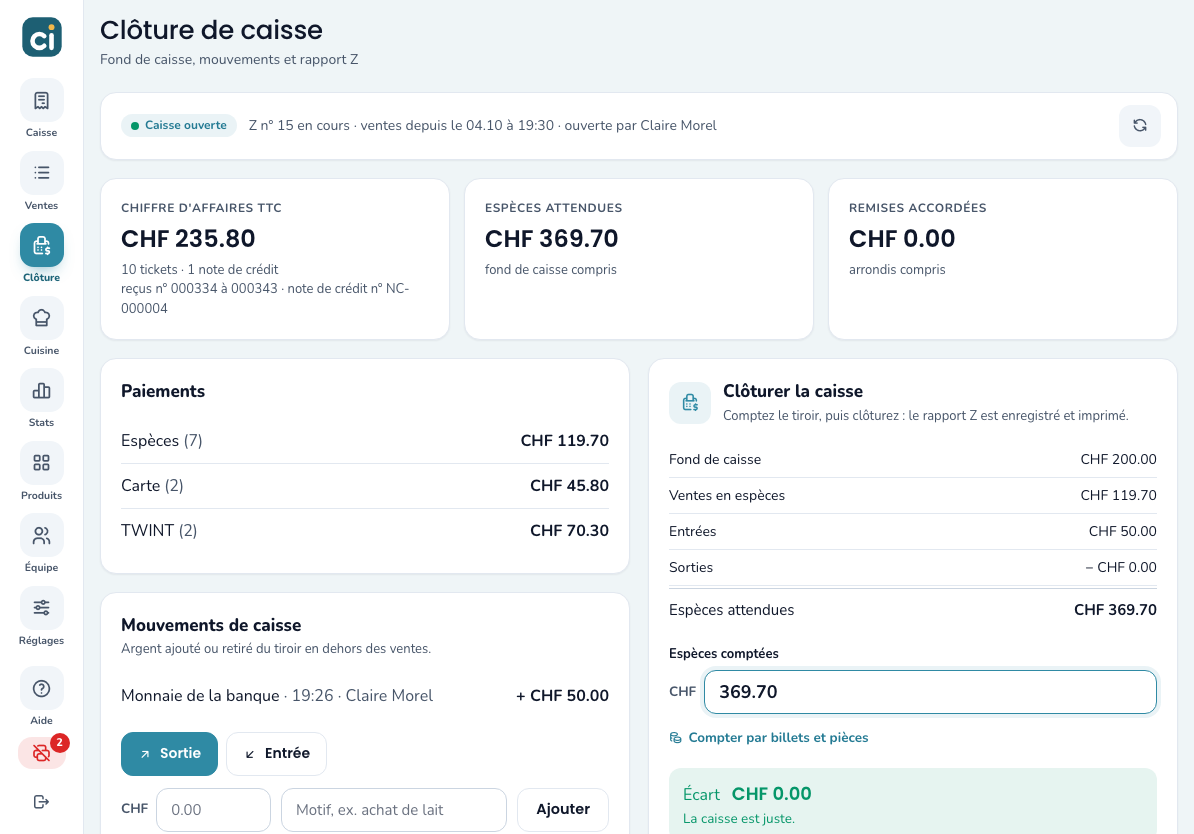Click the Écart CHF 0.00 result
Screen dimensions: 1194x834
click(747, 794)
